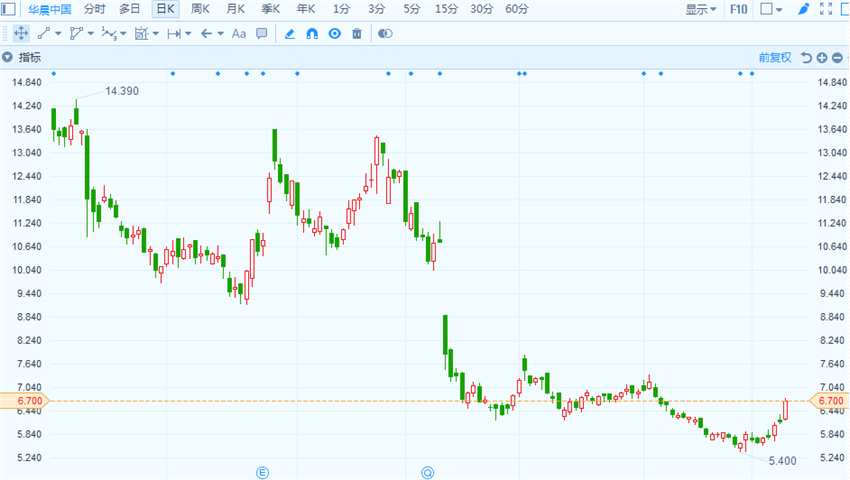
Task: Click the blue pencil edit icon
Action: pos(289,34)
